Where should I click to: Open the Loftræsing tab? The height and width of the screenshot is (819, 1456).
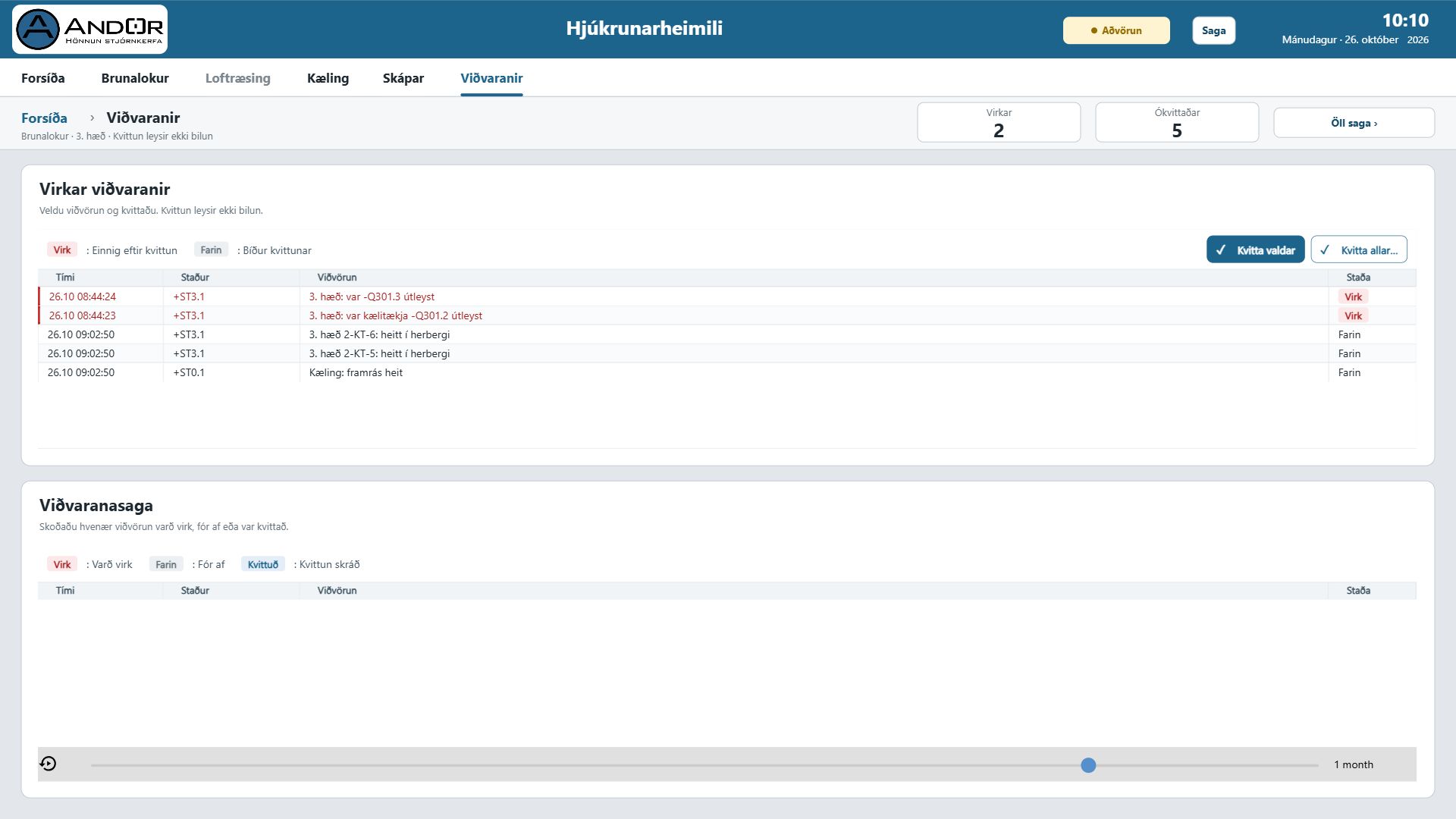pyautogui.click(x=238, y=78)
